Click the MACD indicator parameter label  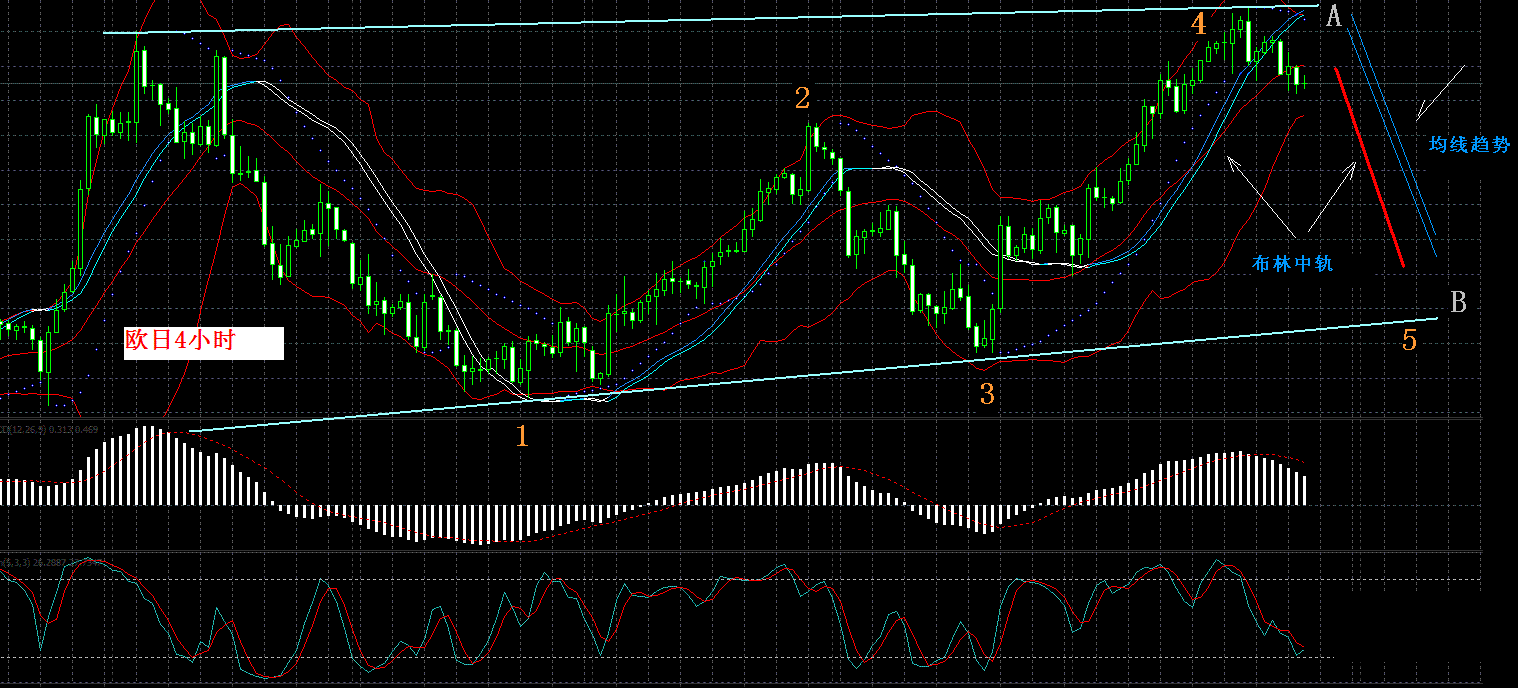click(49, 430)
